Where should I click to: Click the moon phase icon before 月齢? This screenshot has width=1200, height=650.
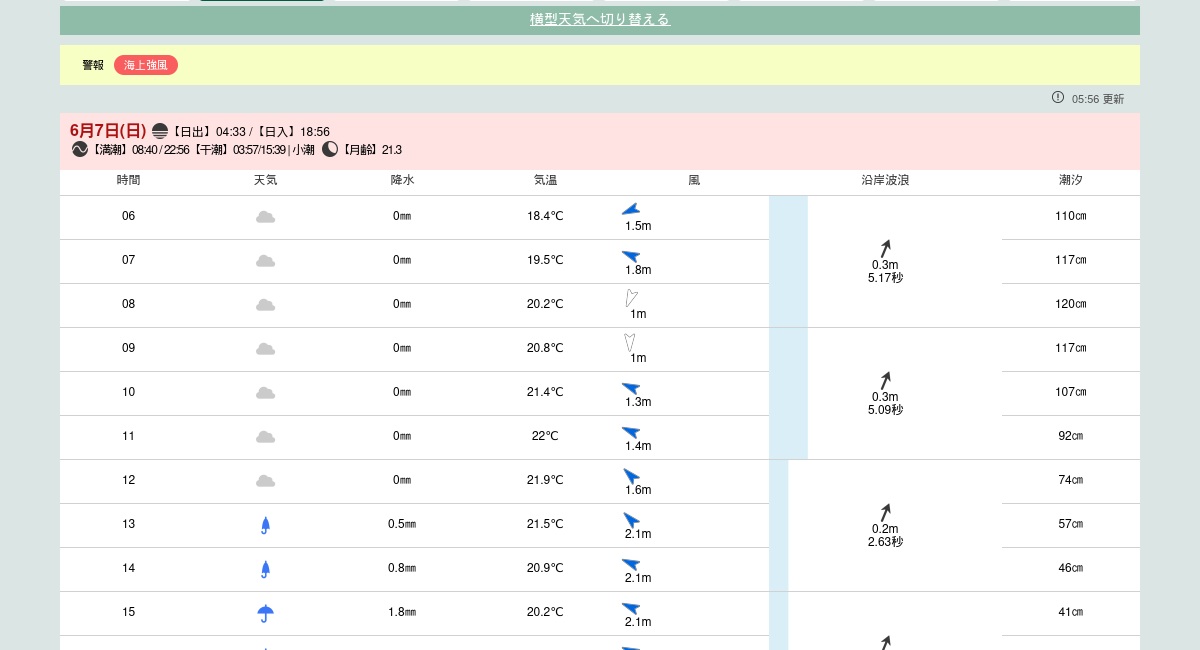click(x=330, y=149)
